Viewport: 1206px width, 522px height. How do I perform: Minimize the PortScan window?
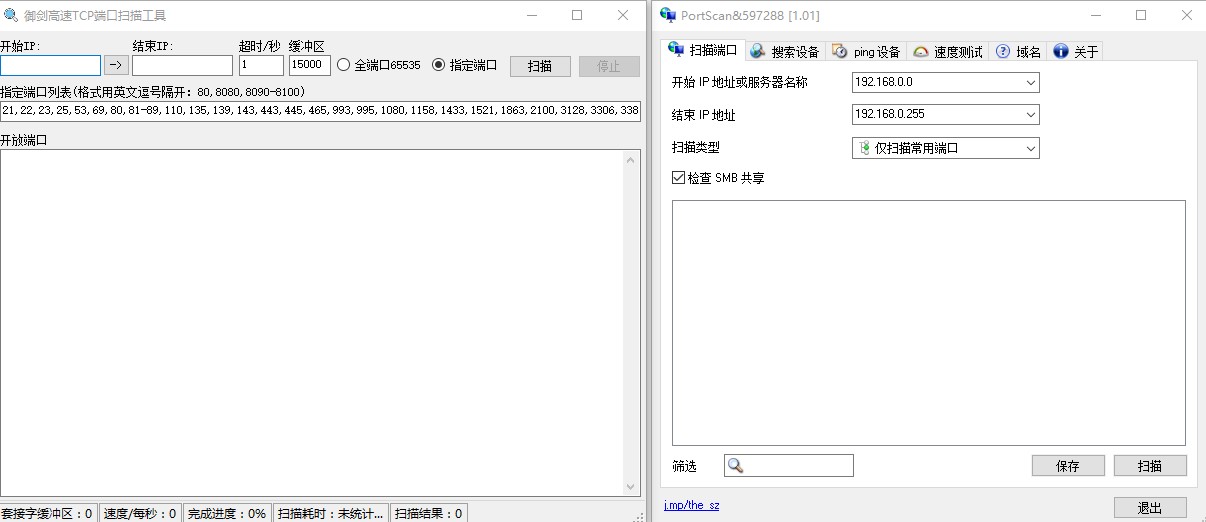coord(1096,15)
